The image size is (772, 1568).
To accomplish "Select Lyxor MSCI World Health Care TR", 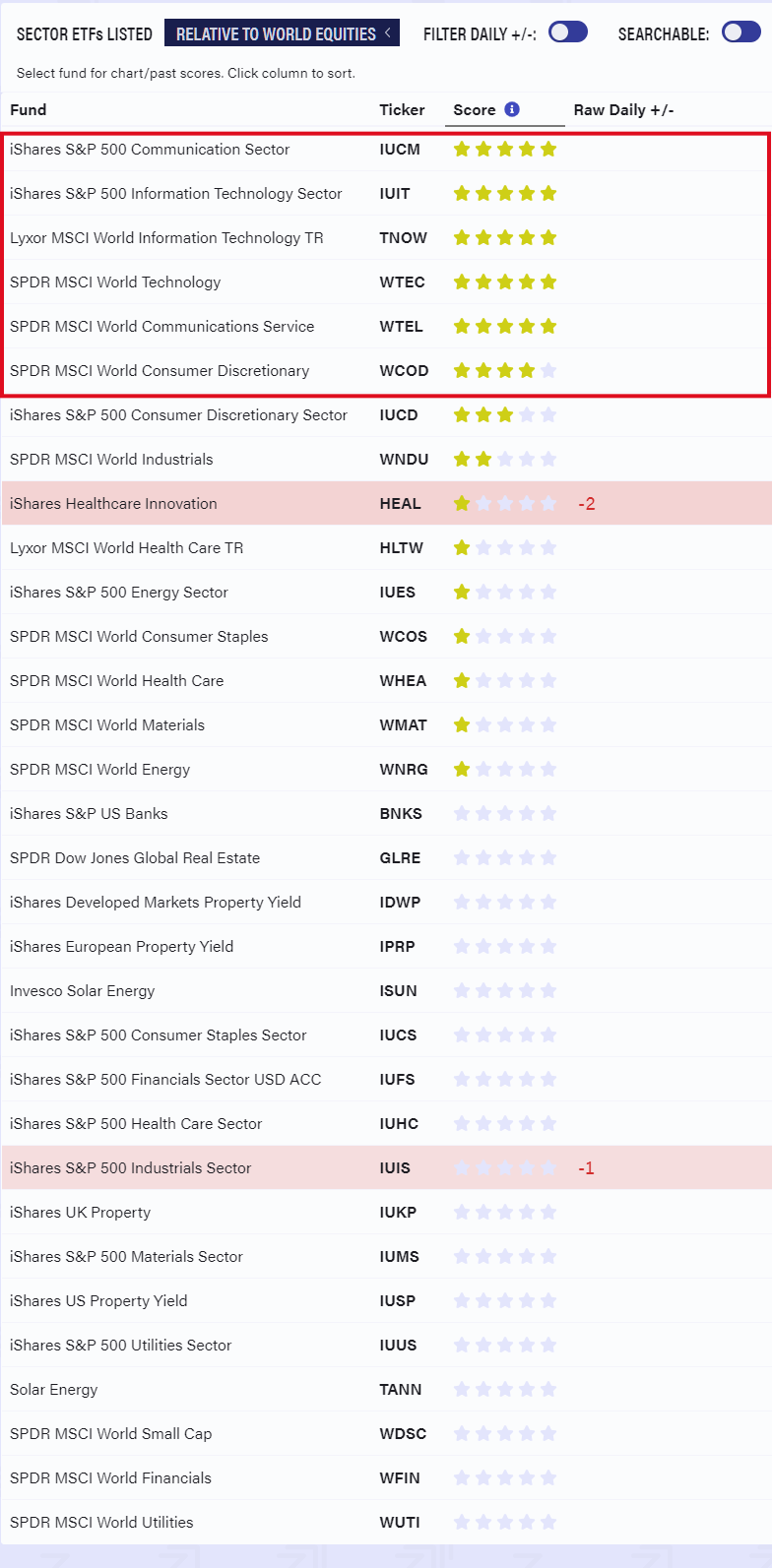I will tap(126, 548).
